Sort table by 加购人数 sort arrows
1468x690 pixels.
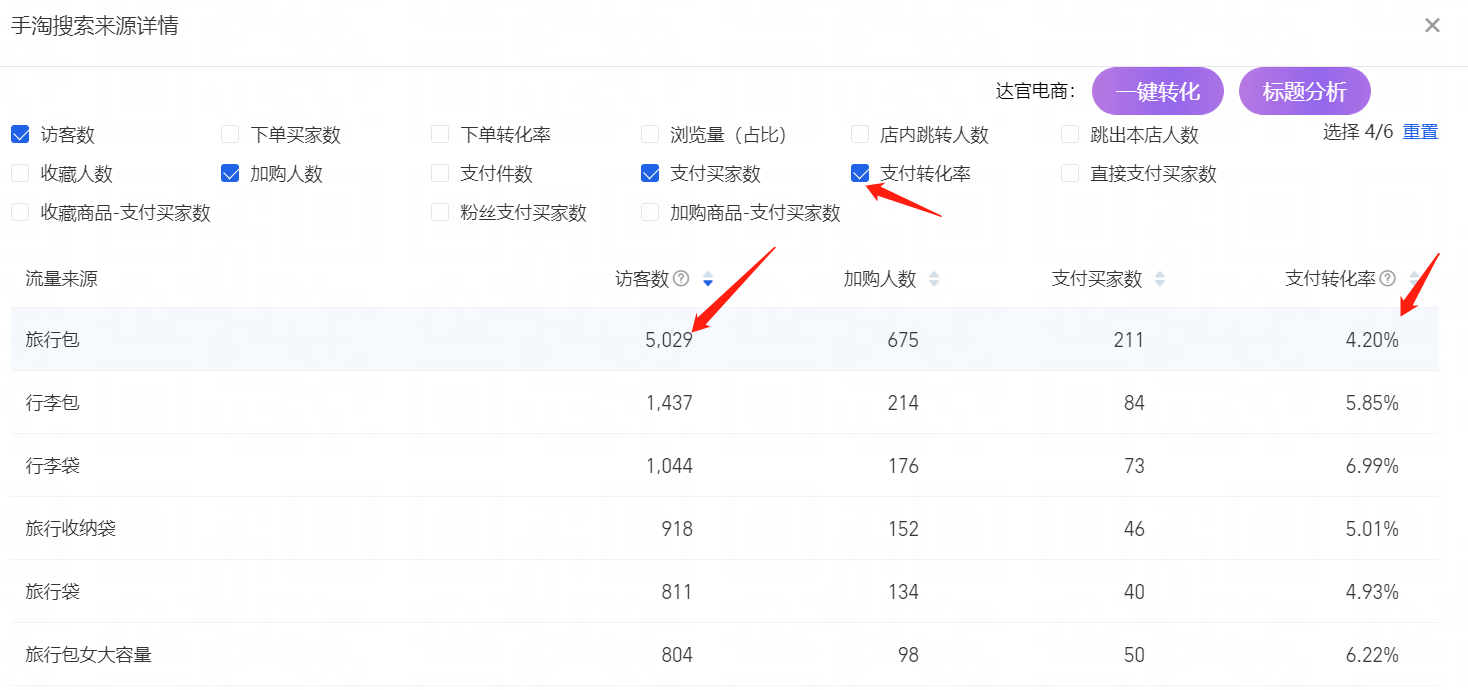tap(934, 279)
